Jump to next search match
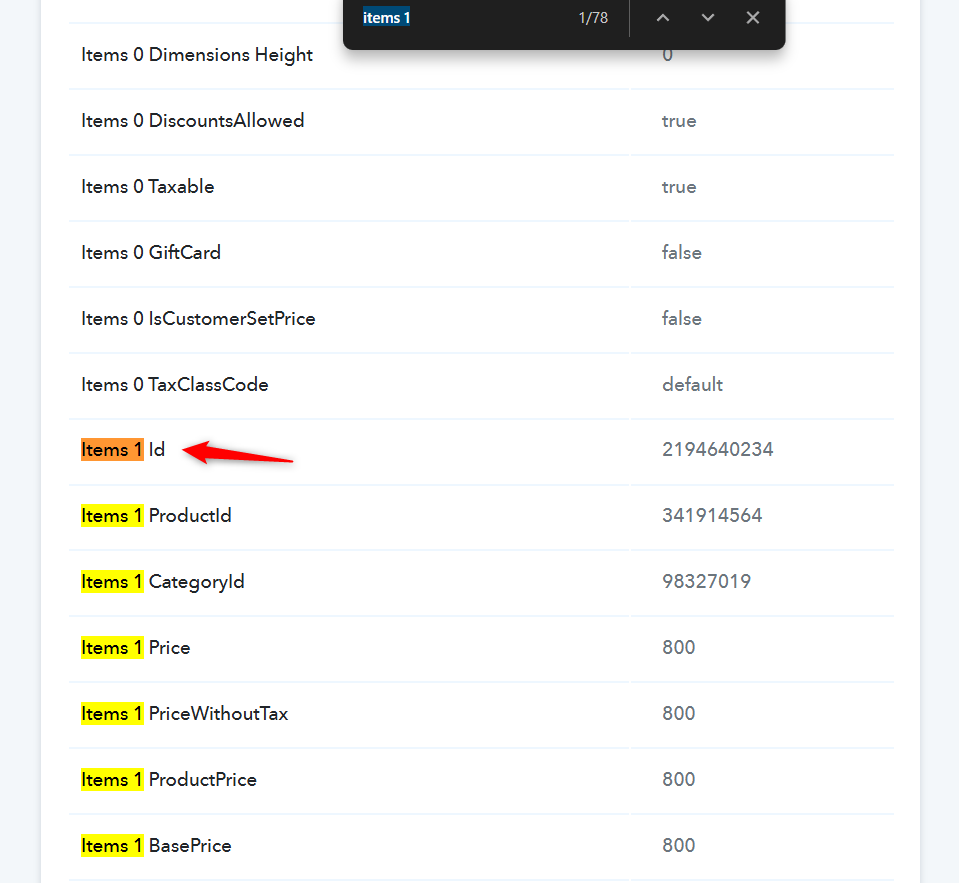Image resolution: width=959 pixels, height=883 pixels. pos(708,18)
